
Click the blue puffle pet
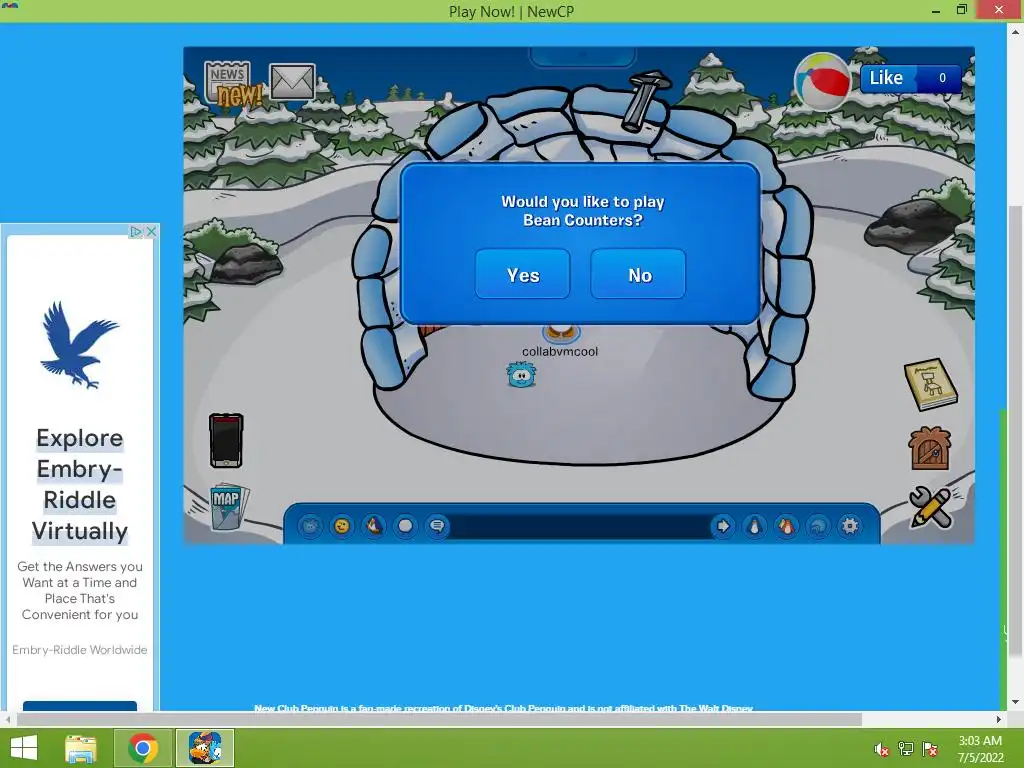pyautogui.click(x=521, y=375)
